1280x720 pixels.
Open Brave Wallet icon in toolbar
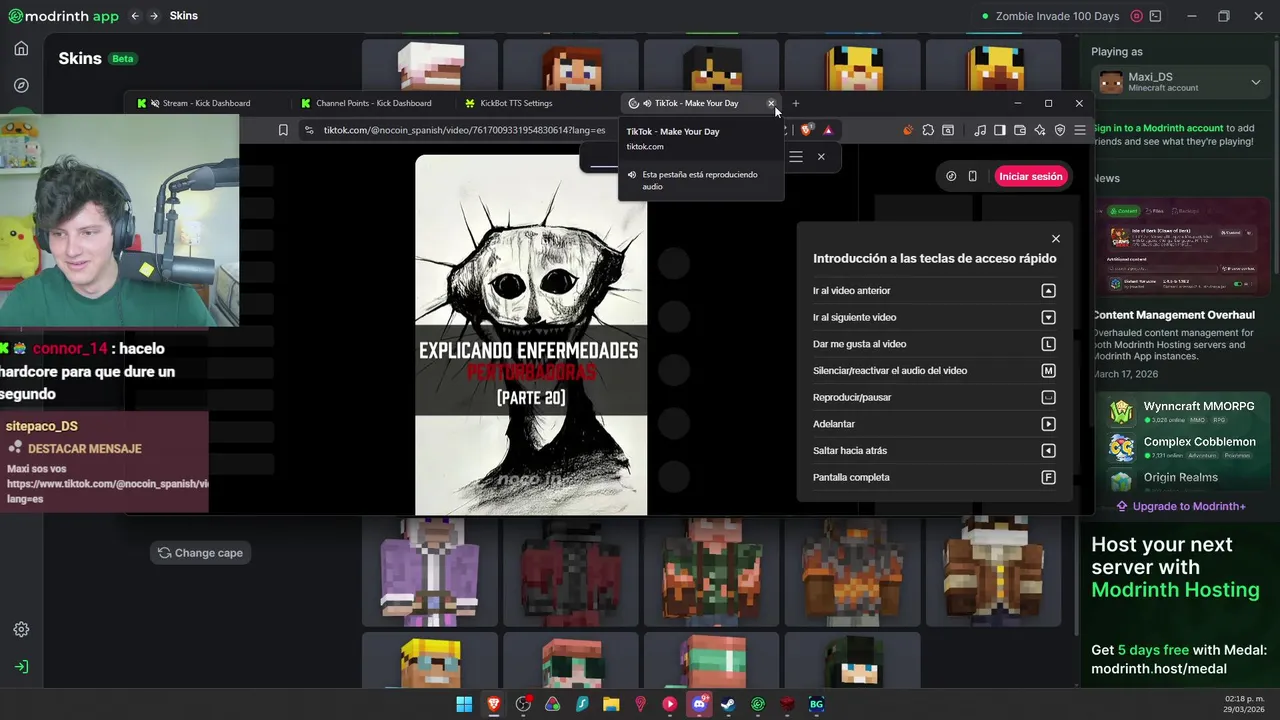[x=1020, y=130]
